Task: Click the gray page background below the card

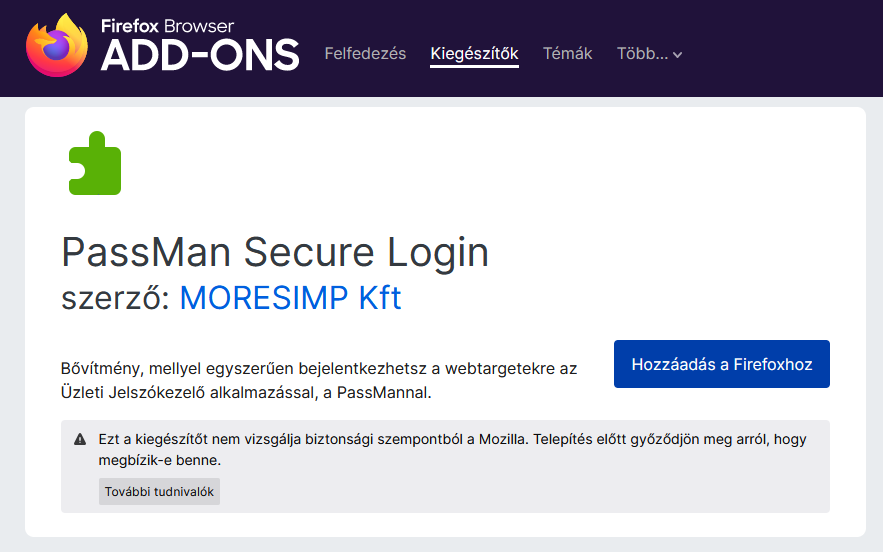Action: tap(442, 545)
